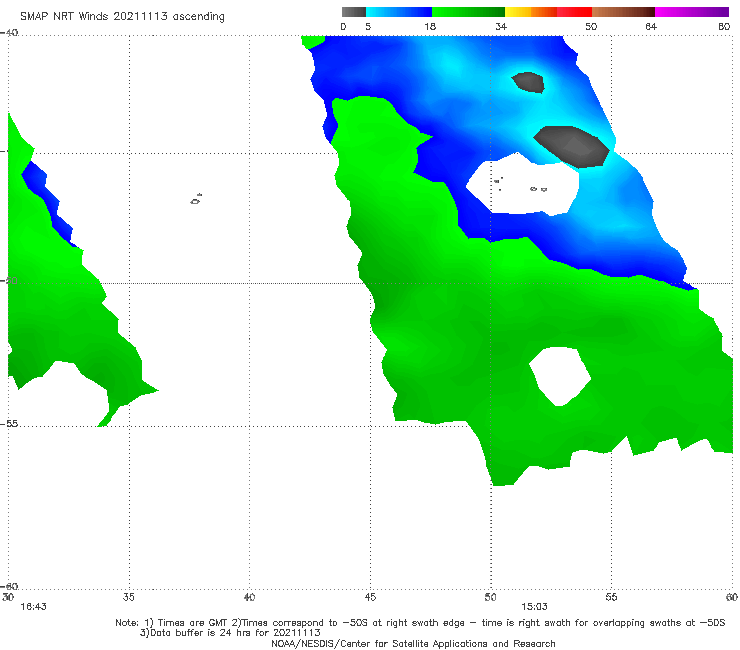Click the longitude axis label '45'
This screenshot has height=650, width=740.
[x=370, y=597]
